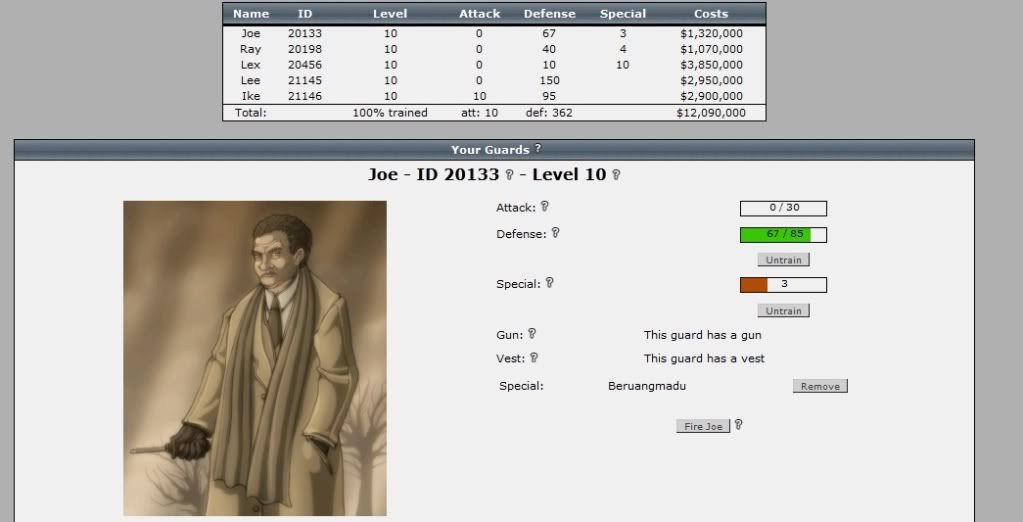Click Ike's defense value 95
The image size is (1023, 522).
(549, 96)
